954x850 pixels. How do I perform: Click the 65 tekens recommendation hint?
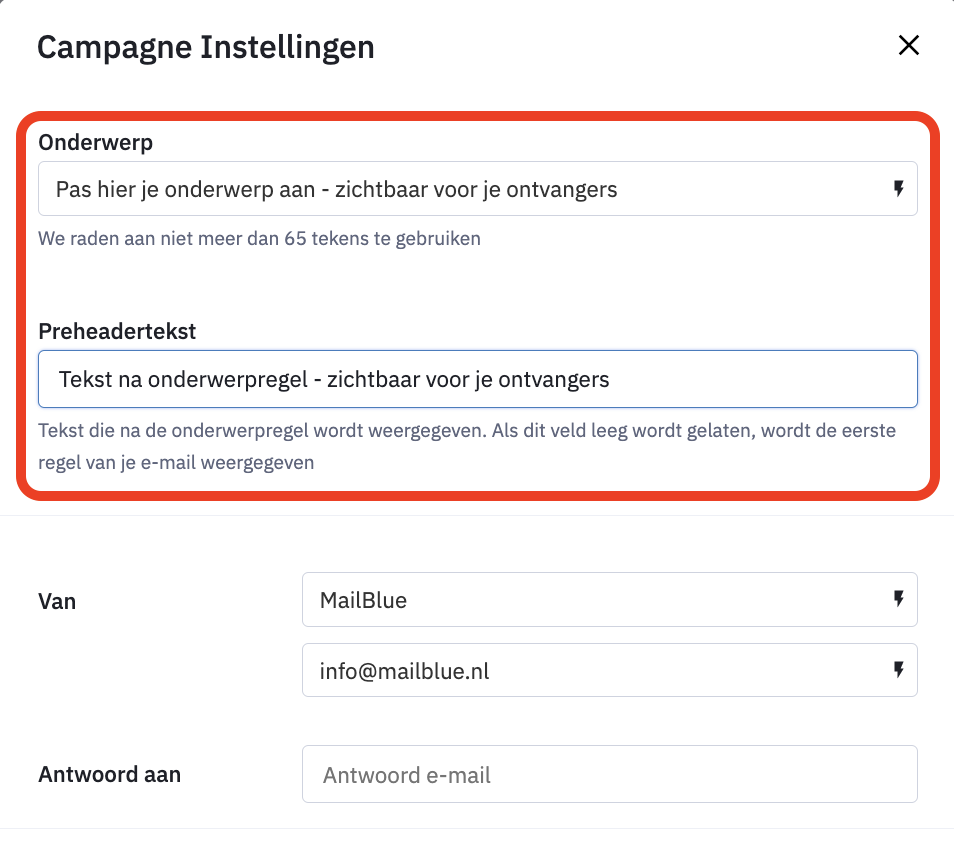[x=259, y=239]
